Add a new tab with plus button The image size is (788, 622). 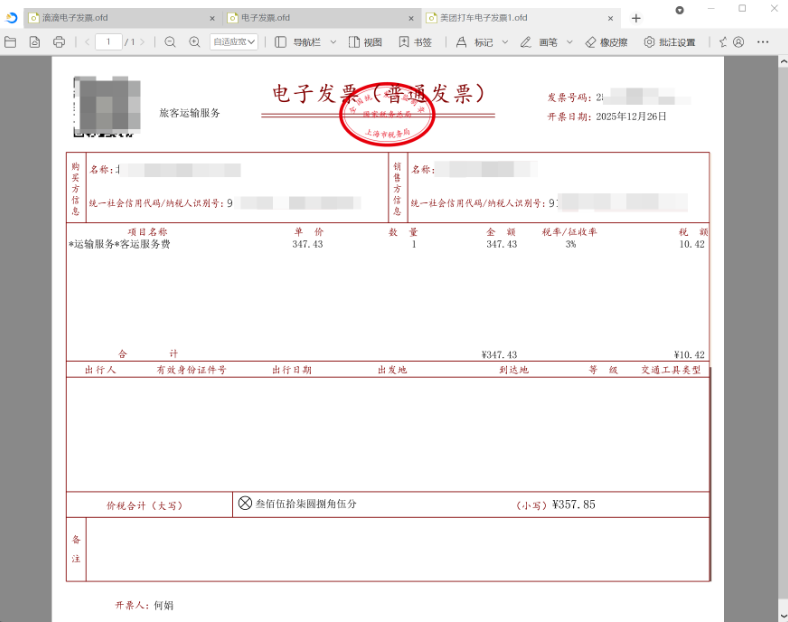pos(636,18)
